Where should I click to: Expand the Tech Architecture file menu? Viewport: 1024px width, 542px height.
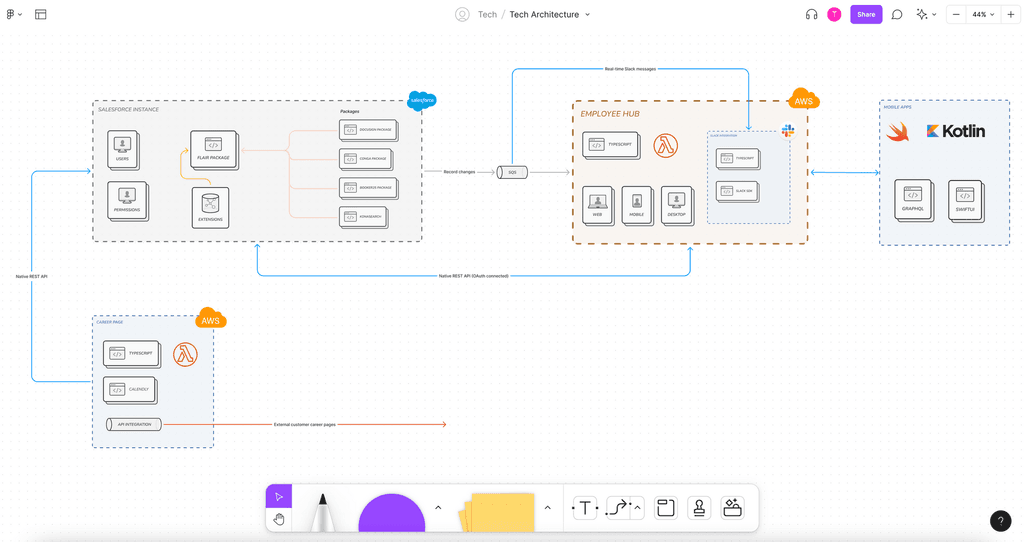click(x=587, y=14)
